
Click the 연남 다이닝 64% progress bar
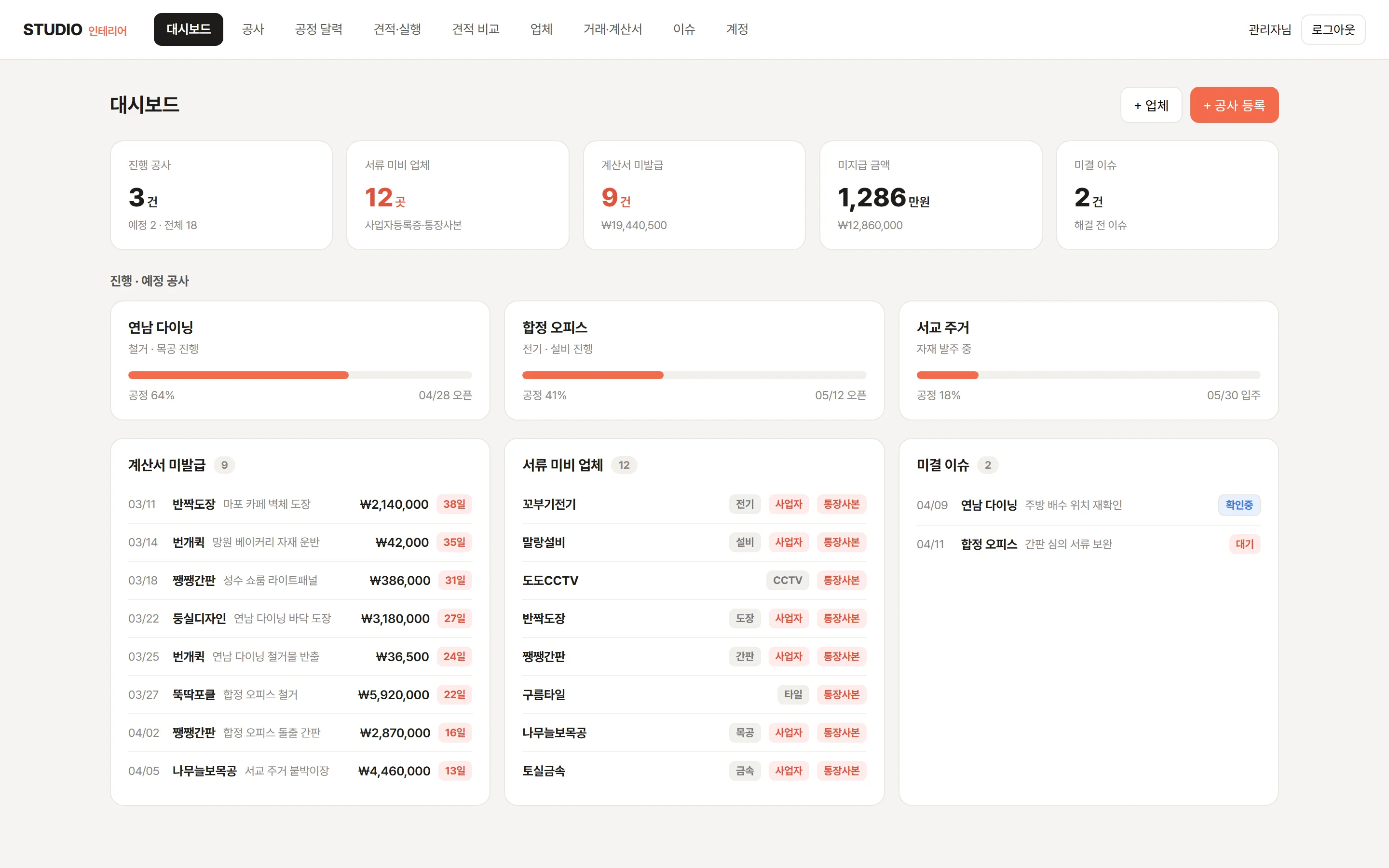point(300,376)
